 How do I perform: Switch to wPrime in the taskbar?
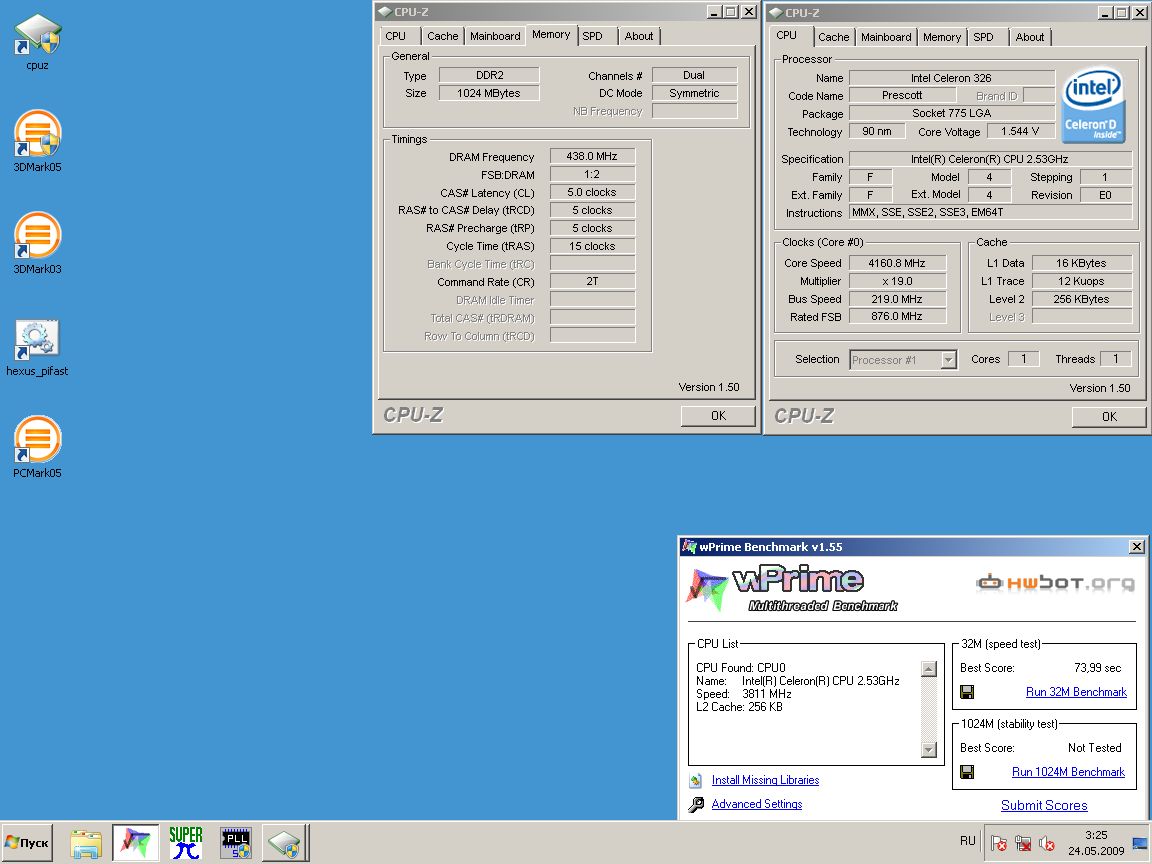tap(135, 843)
